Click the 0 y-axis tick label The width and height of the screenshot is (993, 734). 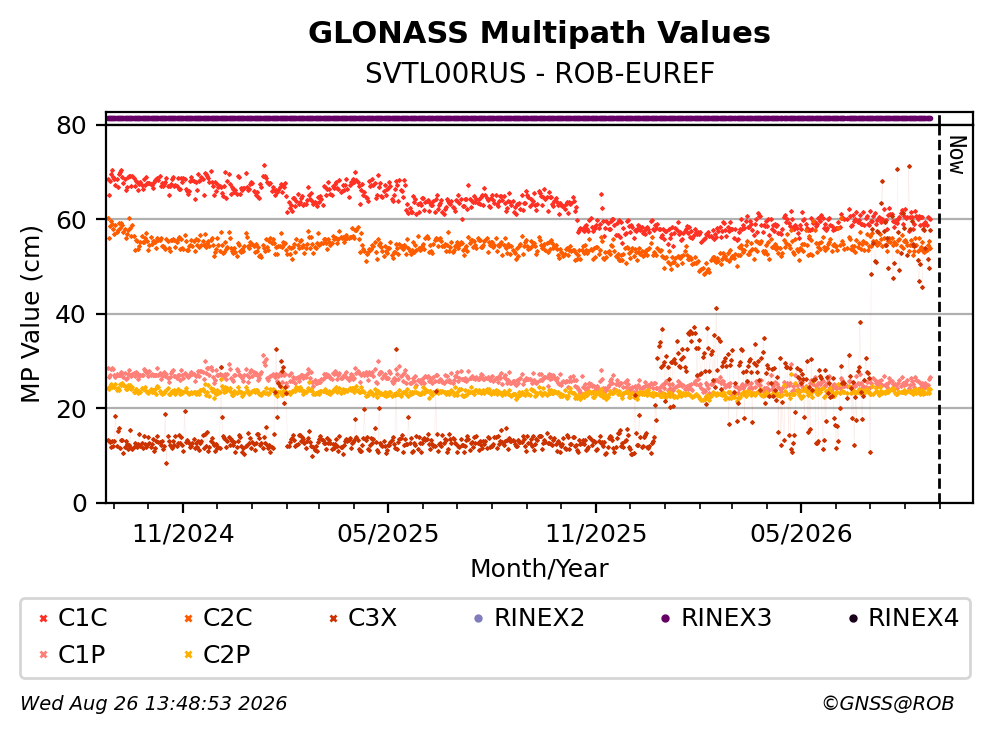click(79, 503)
